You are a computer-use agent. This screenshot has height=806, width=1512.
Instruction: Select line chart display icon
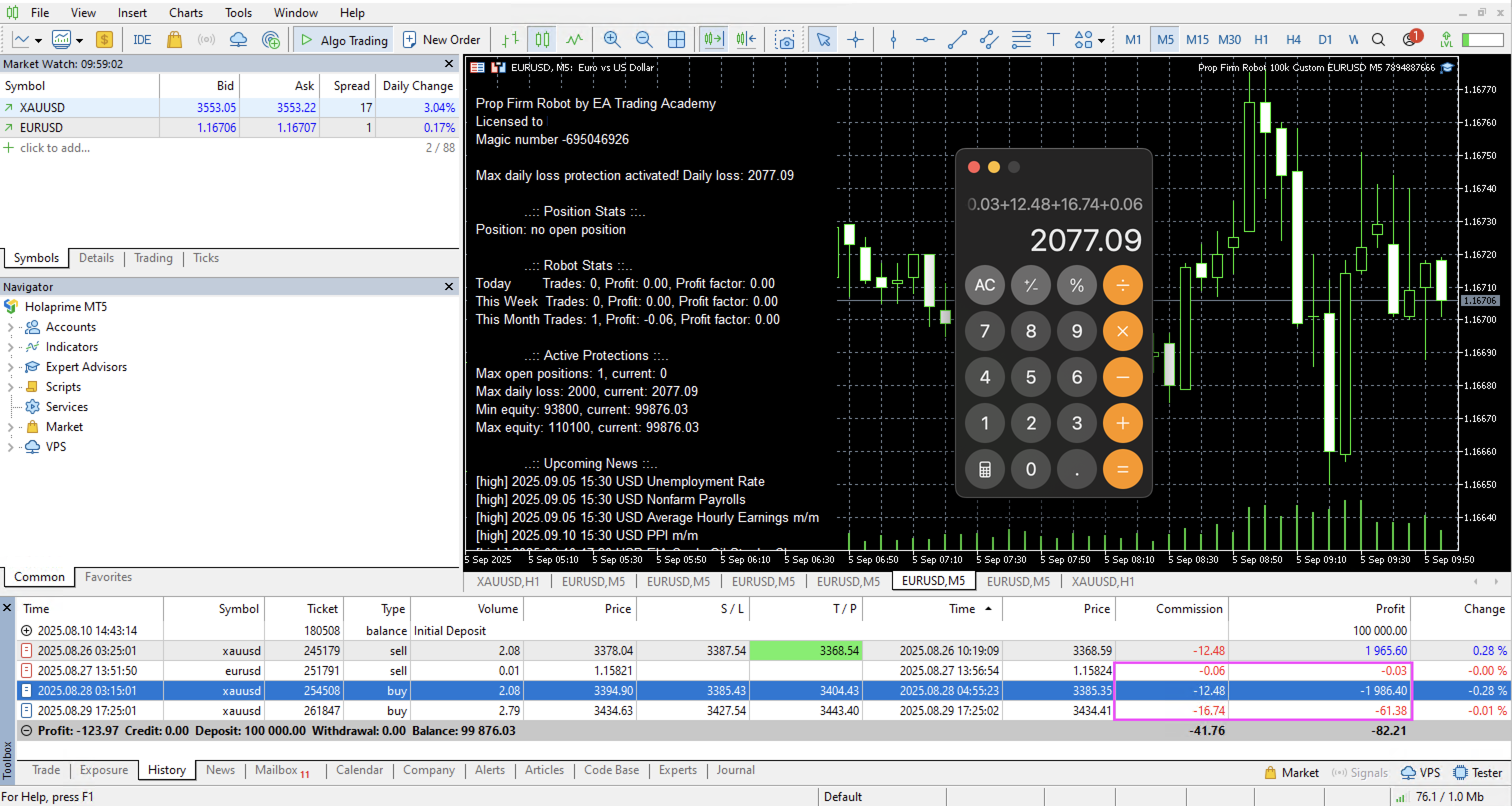tap(574, 40)
